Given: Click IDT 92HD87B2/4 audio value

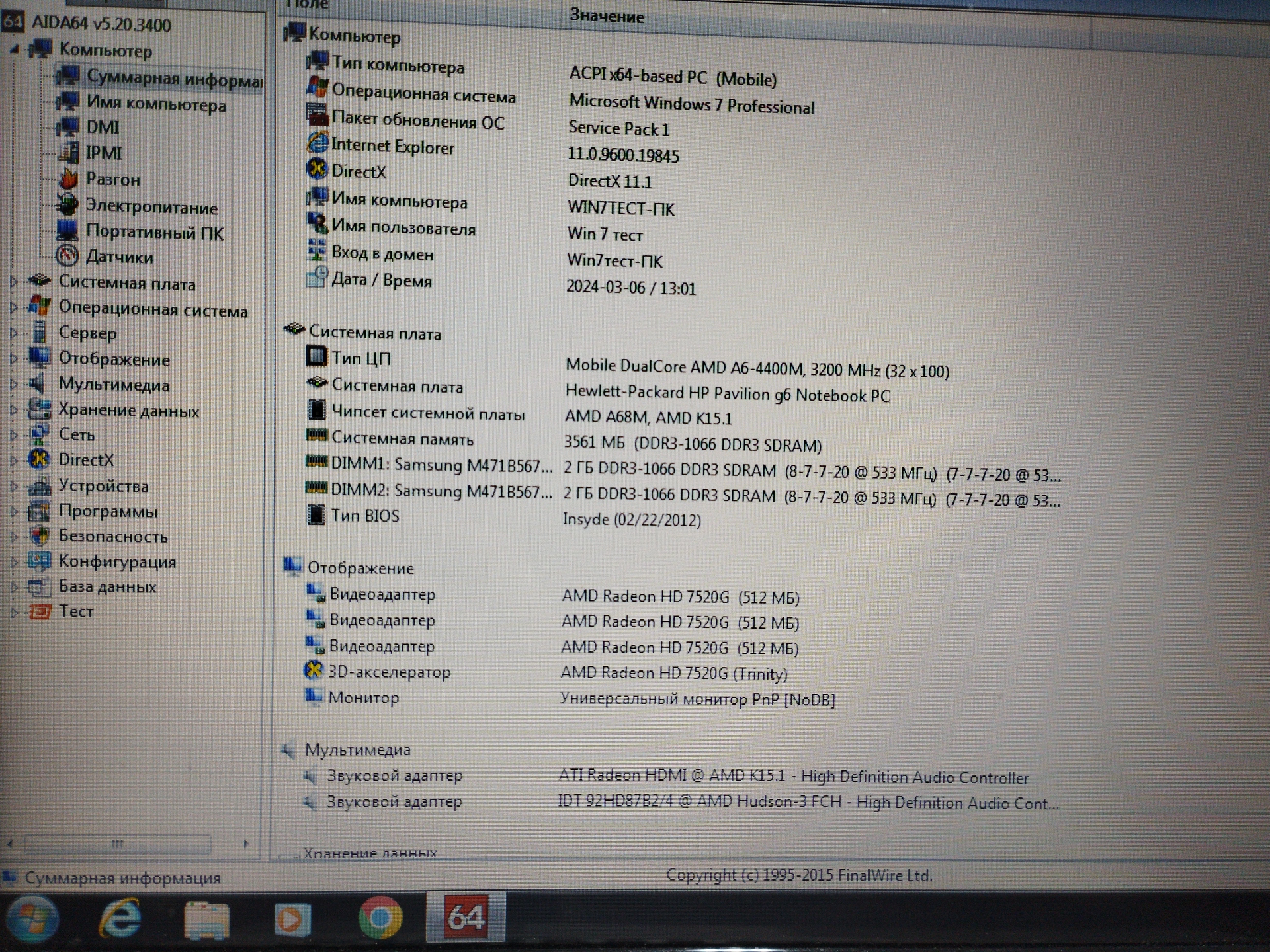Looking at the screenshot, I should [x=808, y=802].
